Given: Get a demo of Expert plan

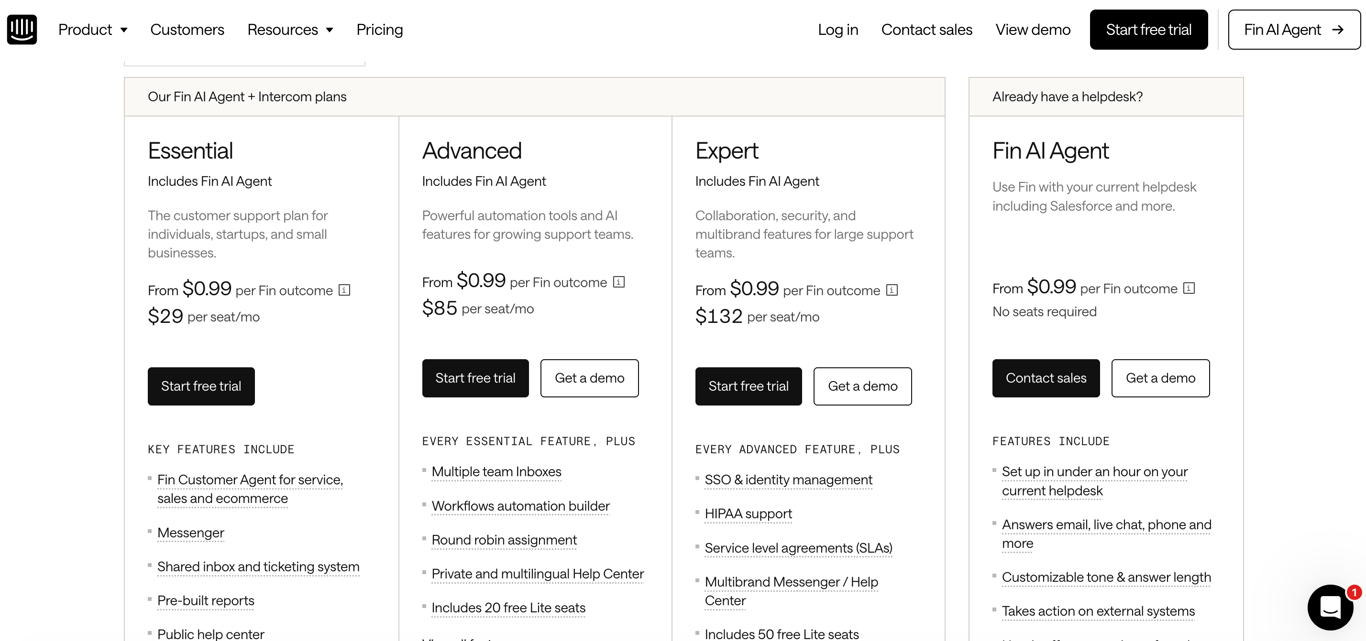Looking at the screenshot, I should coord(862,386).
